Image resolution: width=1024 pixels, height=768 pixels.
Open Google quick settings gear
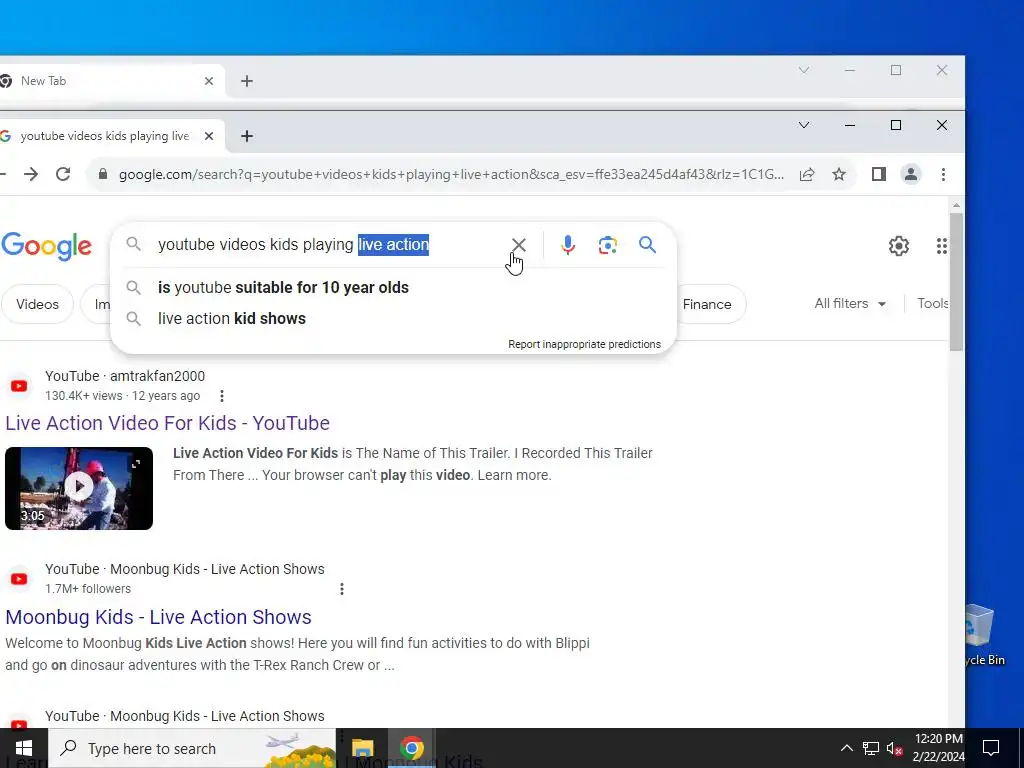[899, 246]
